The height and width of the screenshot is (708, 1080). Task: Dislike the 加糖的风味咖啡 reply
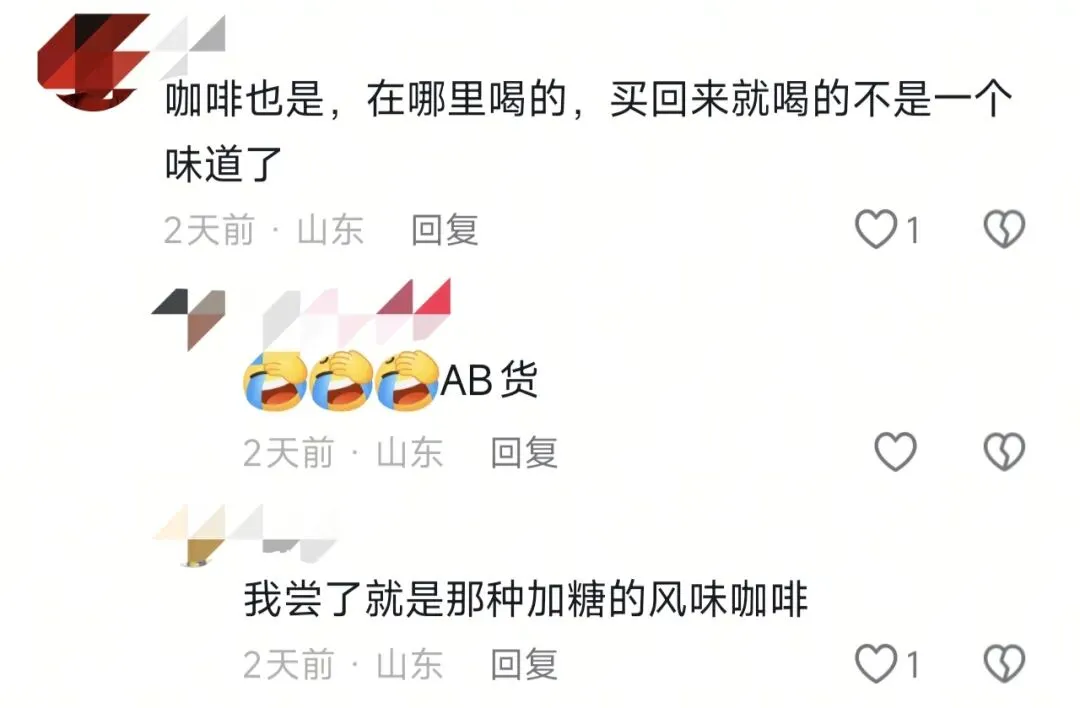point(1004,663)
